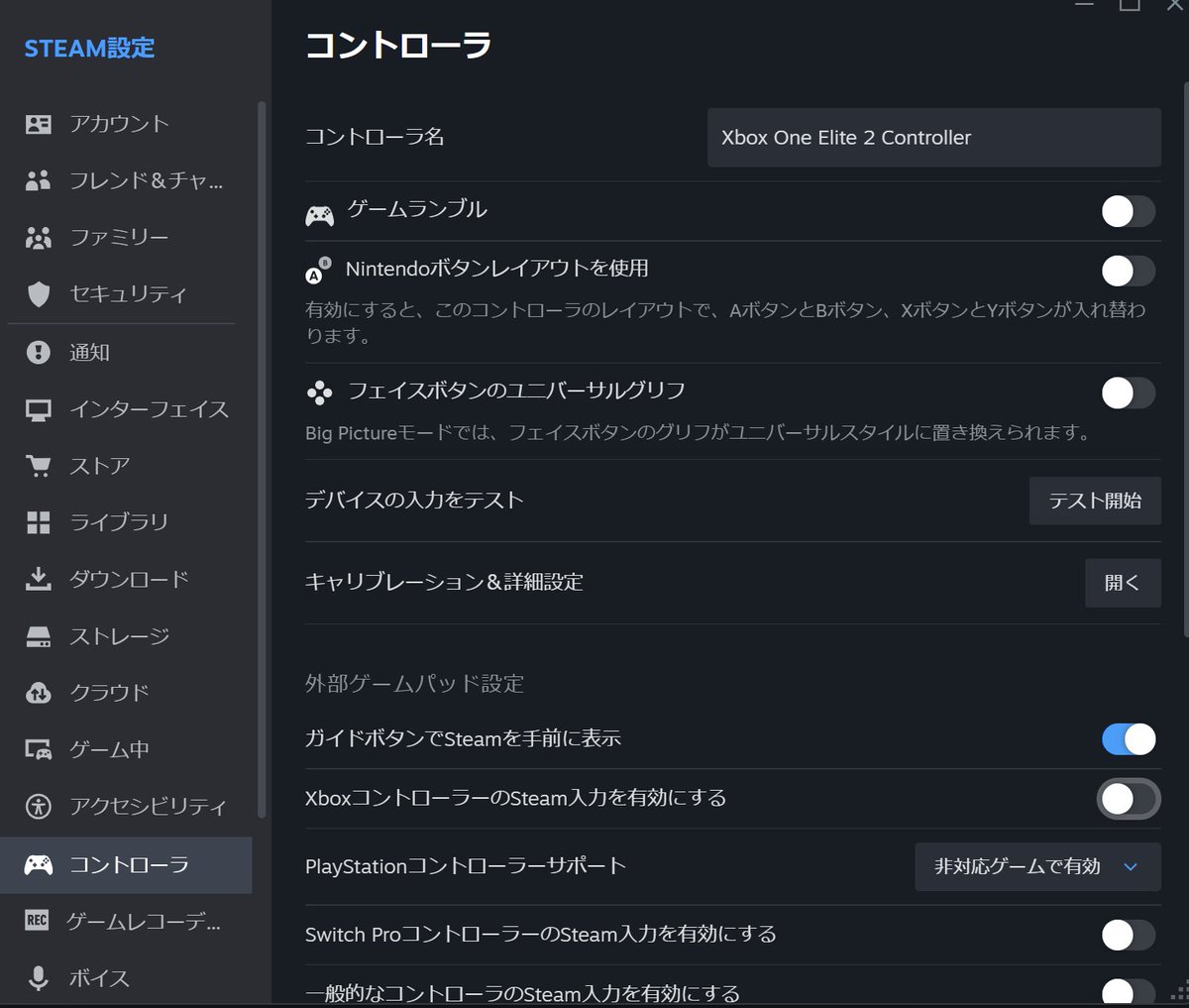Click the grid icon beside ライブラリ
1189x1008 pixels.
(x=39, y=522)
